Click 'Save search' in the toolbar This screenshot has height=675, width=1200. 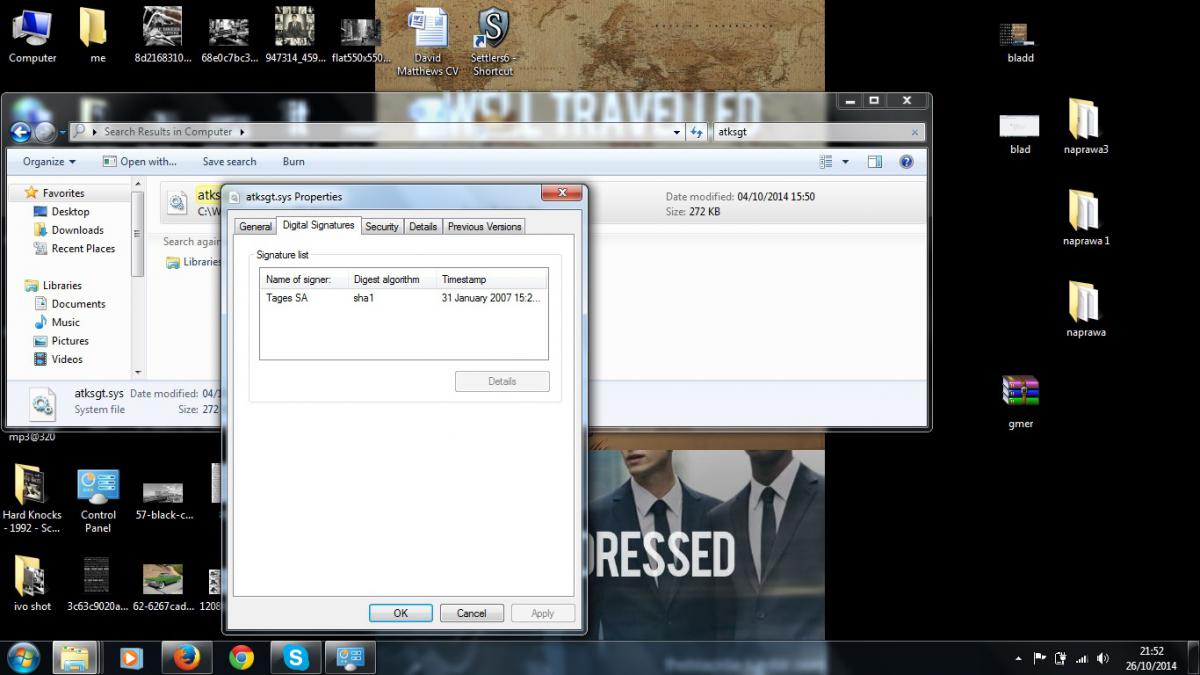(x=229, y=162)
